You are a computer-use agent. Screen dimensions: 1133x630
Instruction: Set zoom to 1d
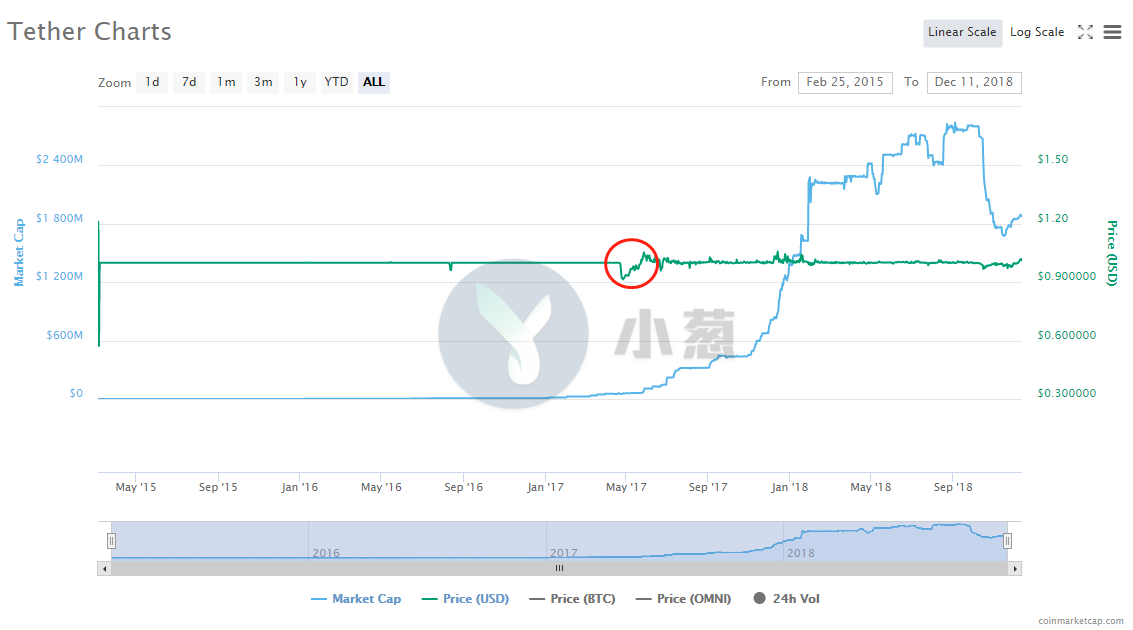click(x=152, y=82)
